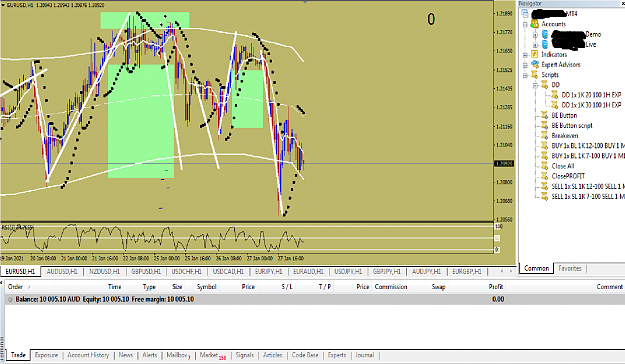
Task: Click the ClosePROFIT script icon
Action: [545, 176]
